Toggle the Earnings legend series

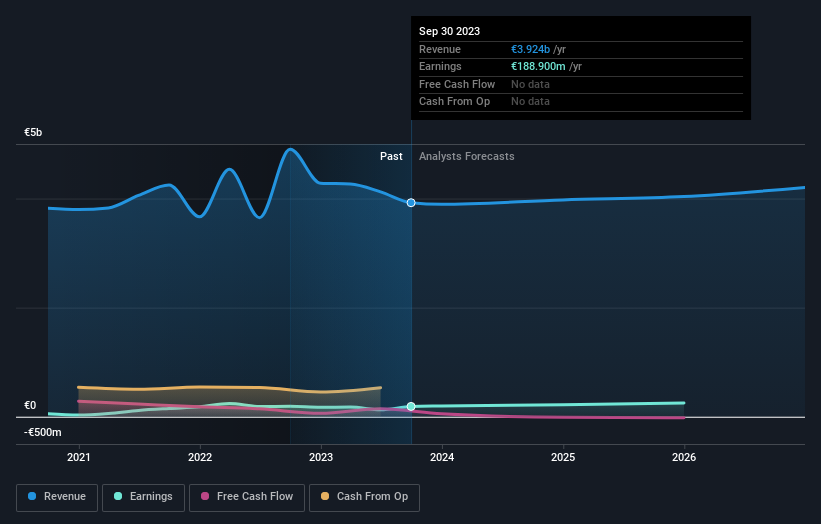click(x=143, y=497)
